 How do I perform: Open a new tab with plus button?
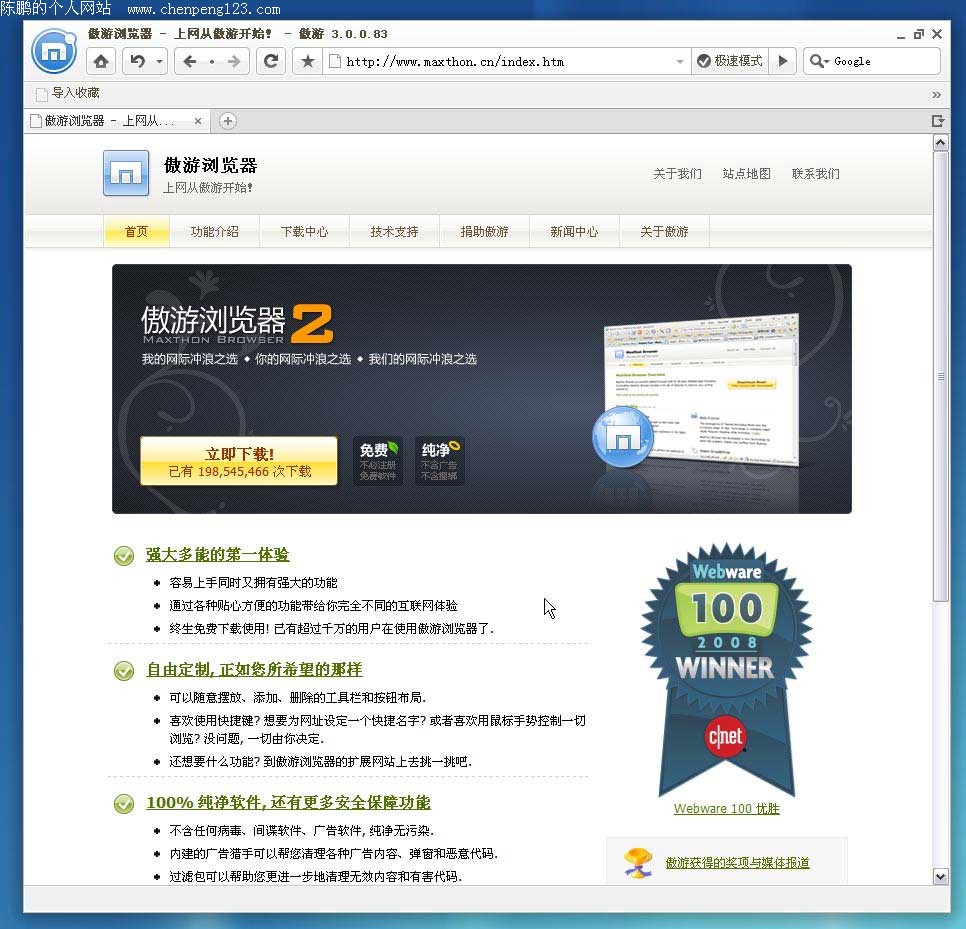point(228,121)
